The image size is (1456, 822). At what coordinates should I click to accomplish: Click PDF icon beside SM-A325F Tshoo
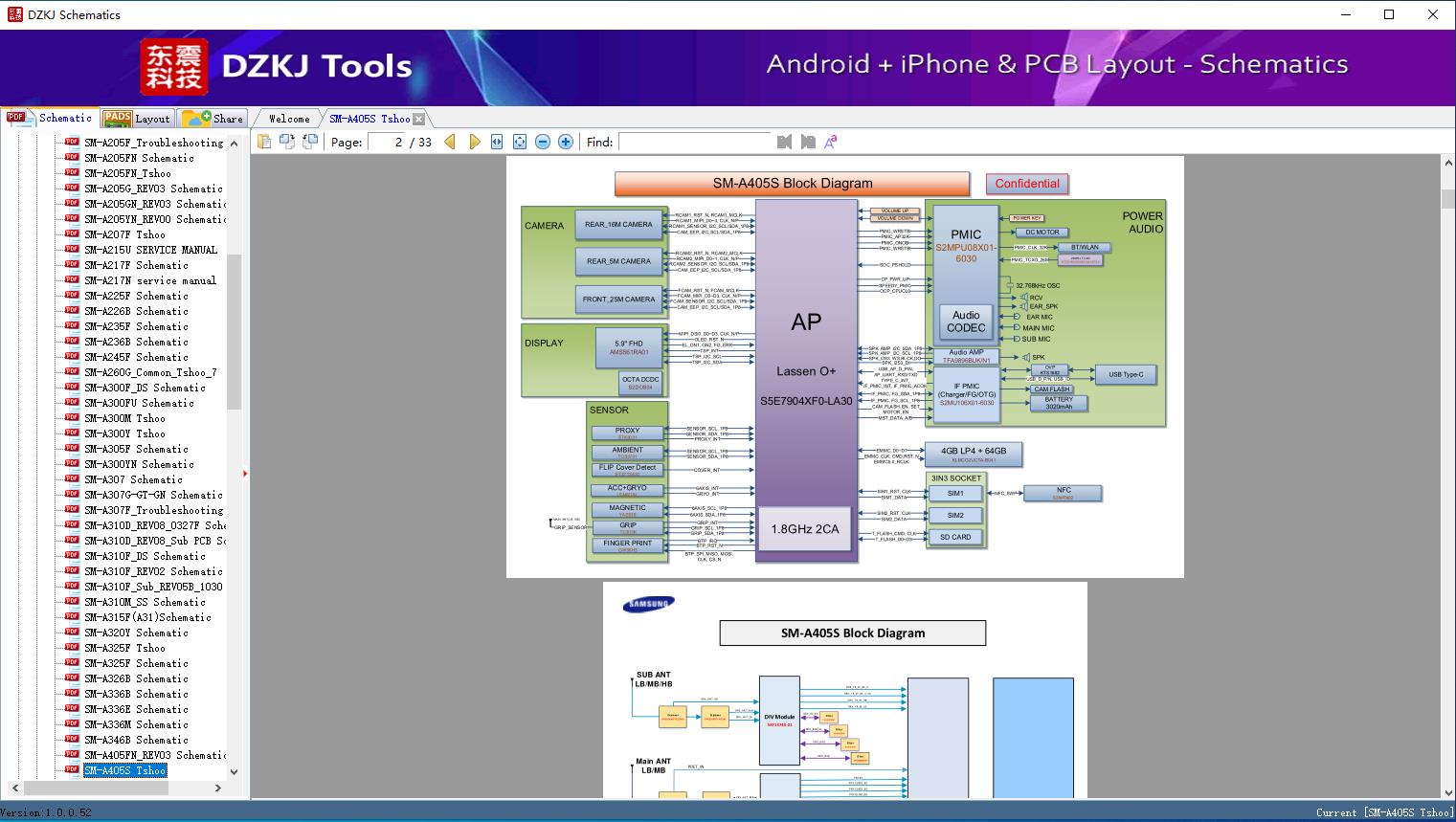(x=72, y=648)
